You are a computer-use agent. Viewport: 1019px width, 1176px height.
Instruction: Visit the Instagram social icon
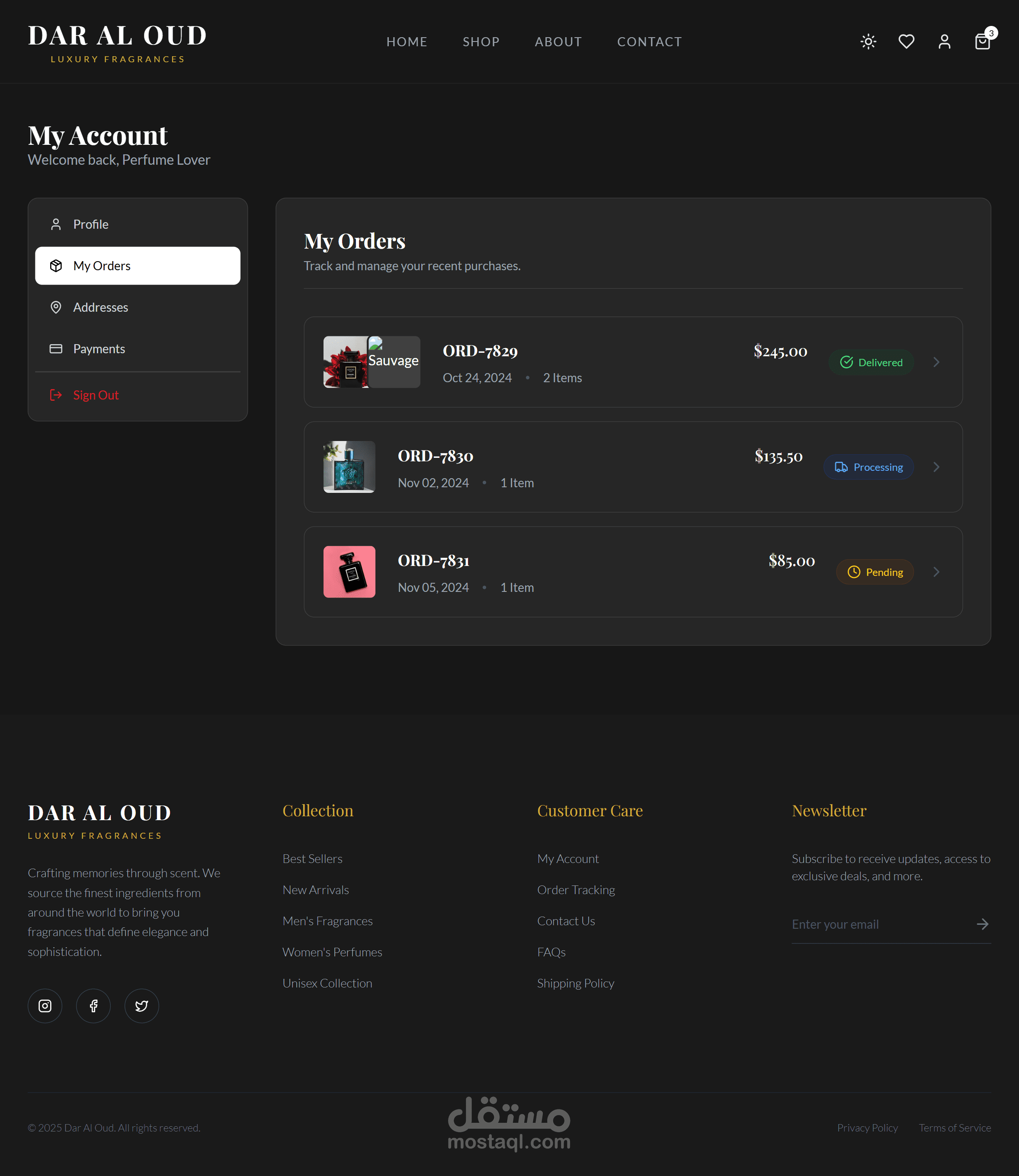pos(45,1006)
